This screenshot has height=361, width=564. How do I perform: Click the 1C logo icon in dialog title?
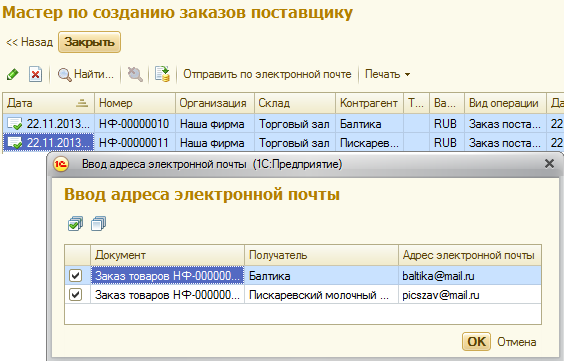[x=61, y=164]
